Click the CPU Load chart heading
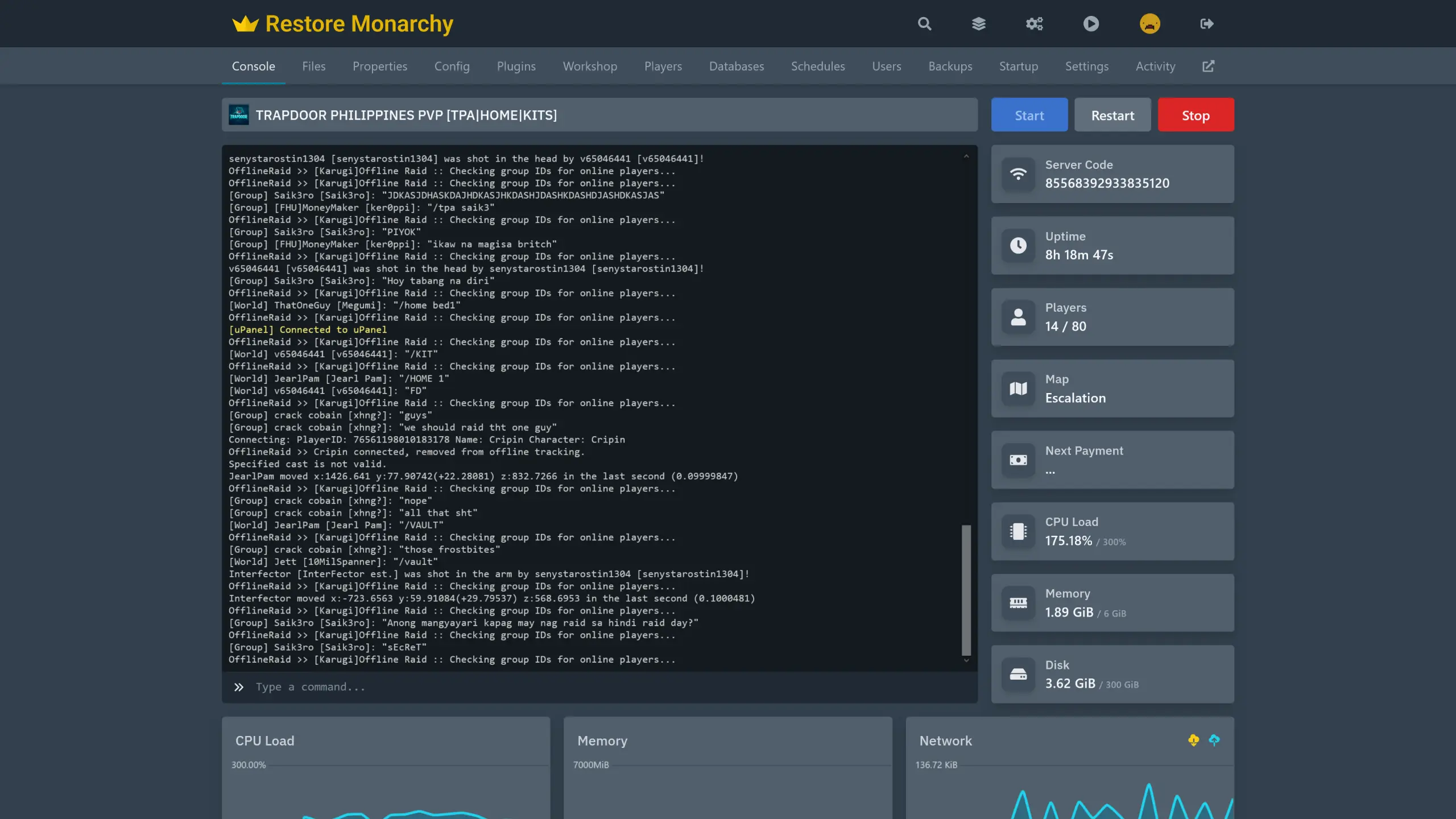The image size is (1456, 819). click(264, 741)
